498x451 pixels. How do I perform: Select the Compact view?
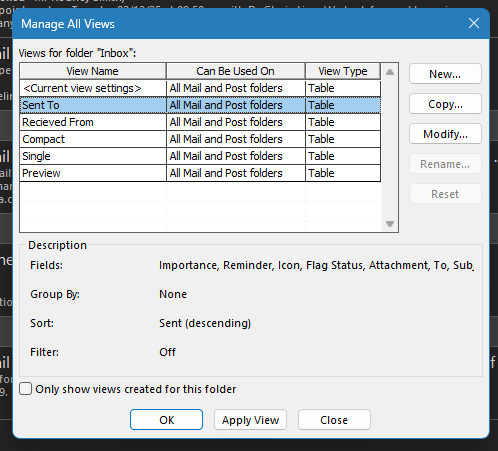(200, 139)
